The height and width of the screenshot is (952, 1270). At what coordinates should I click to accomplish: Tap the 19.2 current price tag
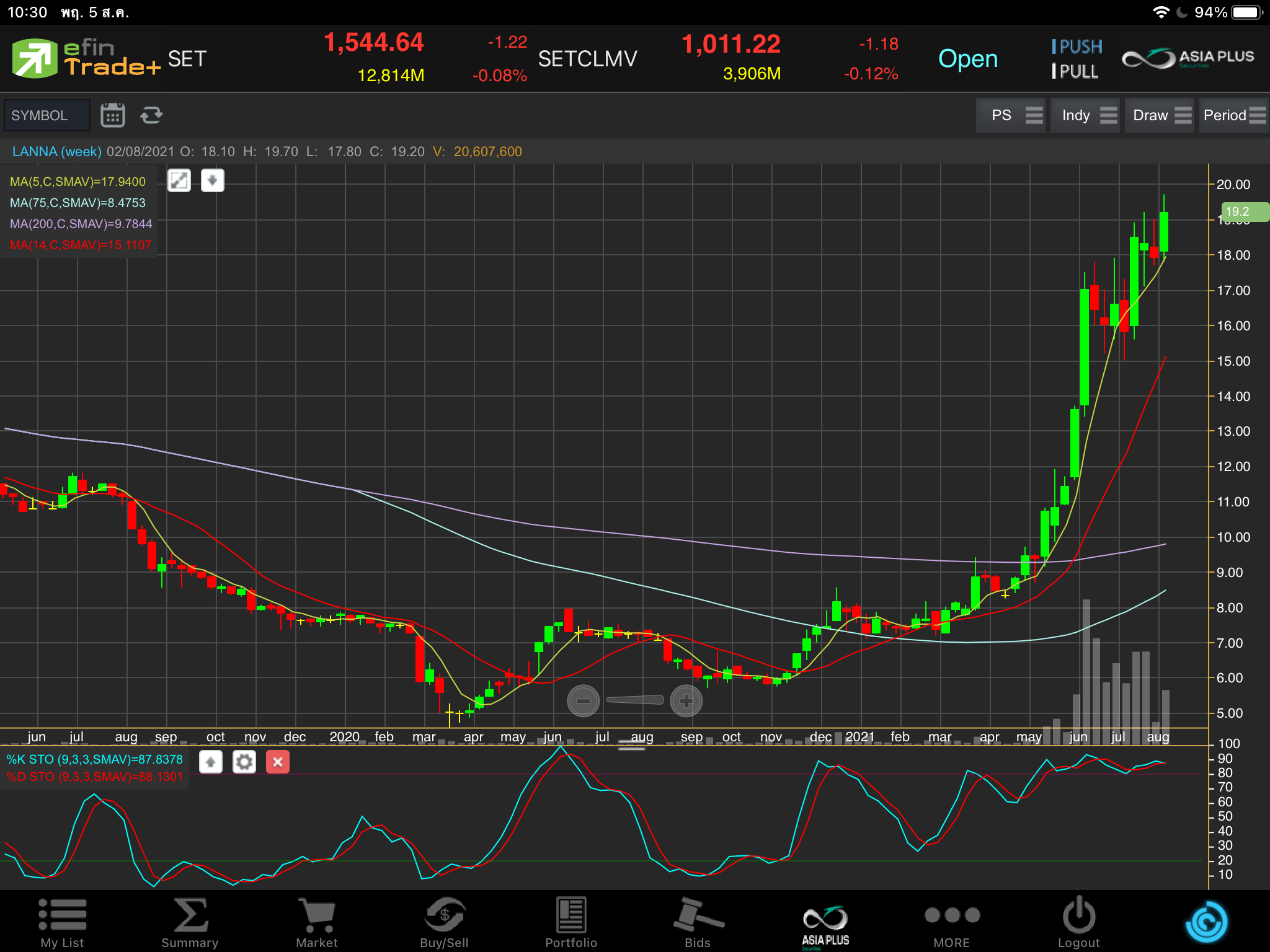(x=1245, y=212)
